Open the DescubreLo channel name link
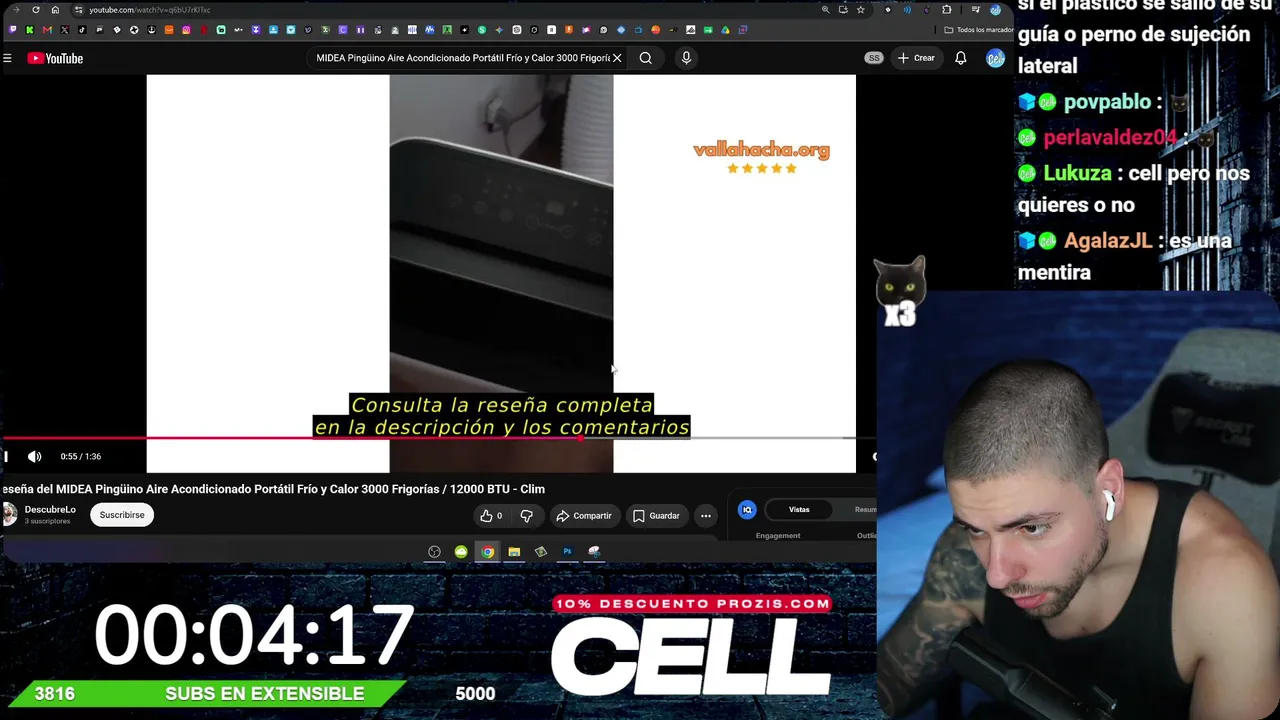This screenshot has width=1280, height=720. click(x=50, y=510)
